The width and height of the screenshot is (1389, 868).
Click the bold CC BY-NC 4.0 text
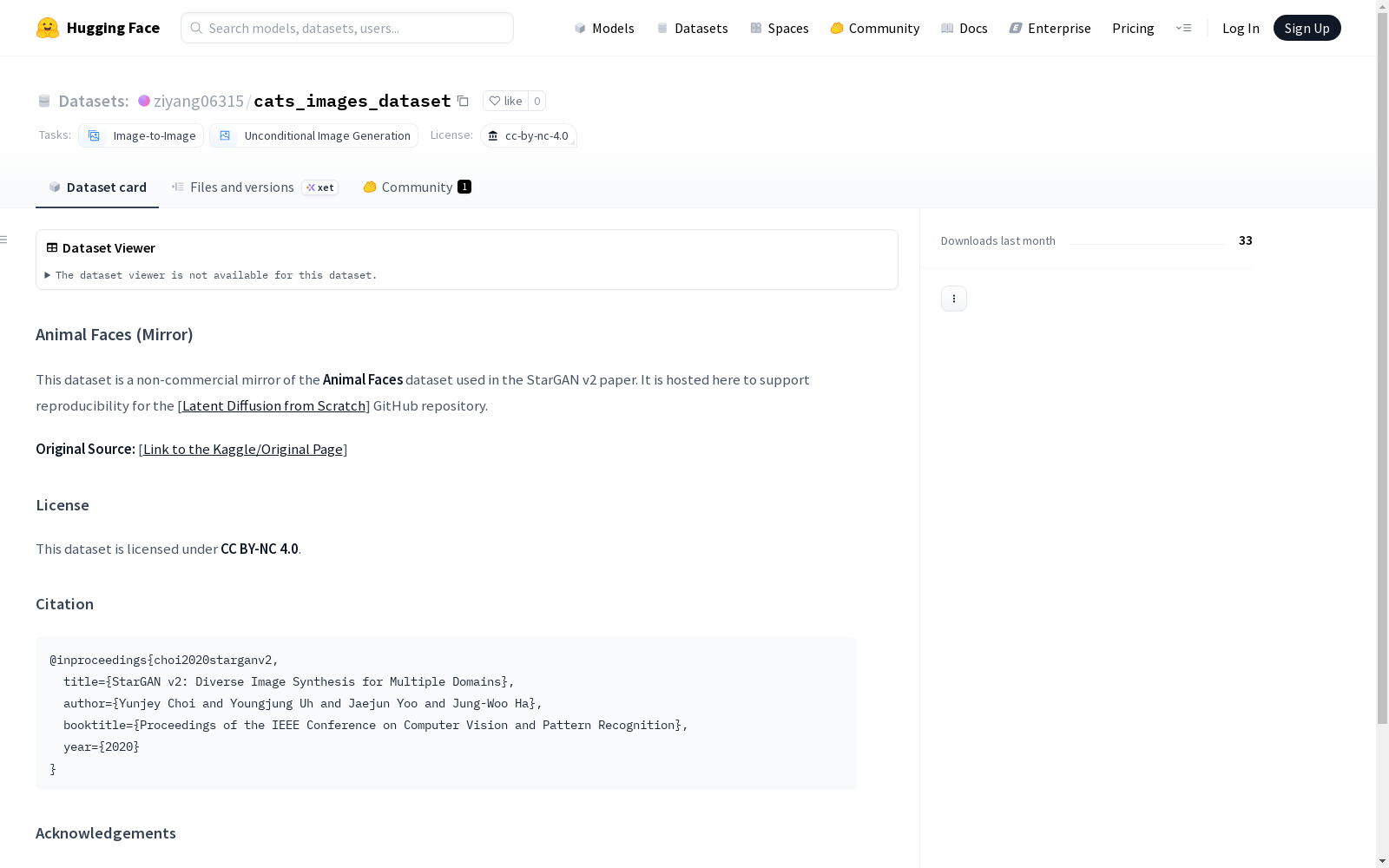[260, 549]
